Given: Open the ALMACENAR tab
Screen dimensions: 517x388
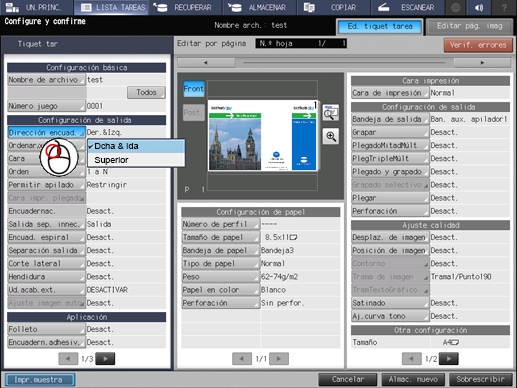Looking at the screenshot, I should coord(260,7).
